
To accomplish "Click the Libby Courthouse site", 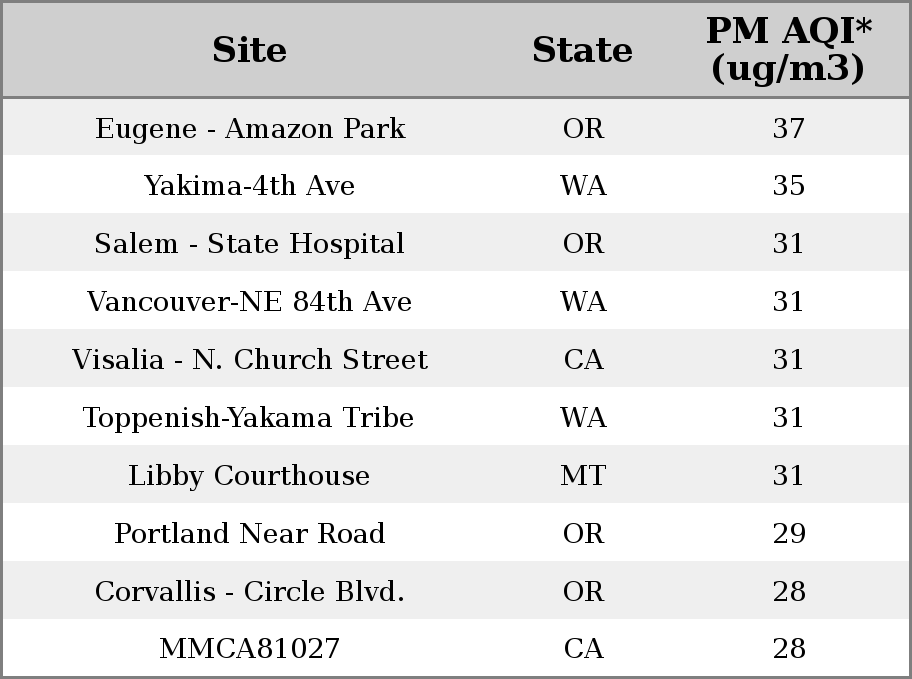I will (x=249, y=476).
